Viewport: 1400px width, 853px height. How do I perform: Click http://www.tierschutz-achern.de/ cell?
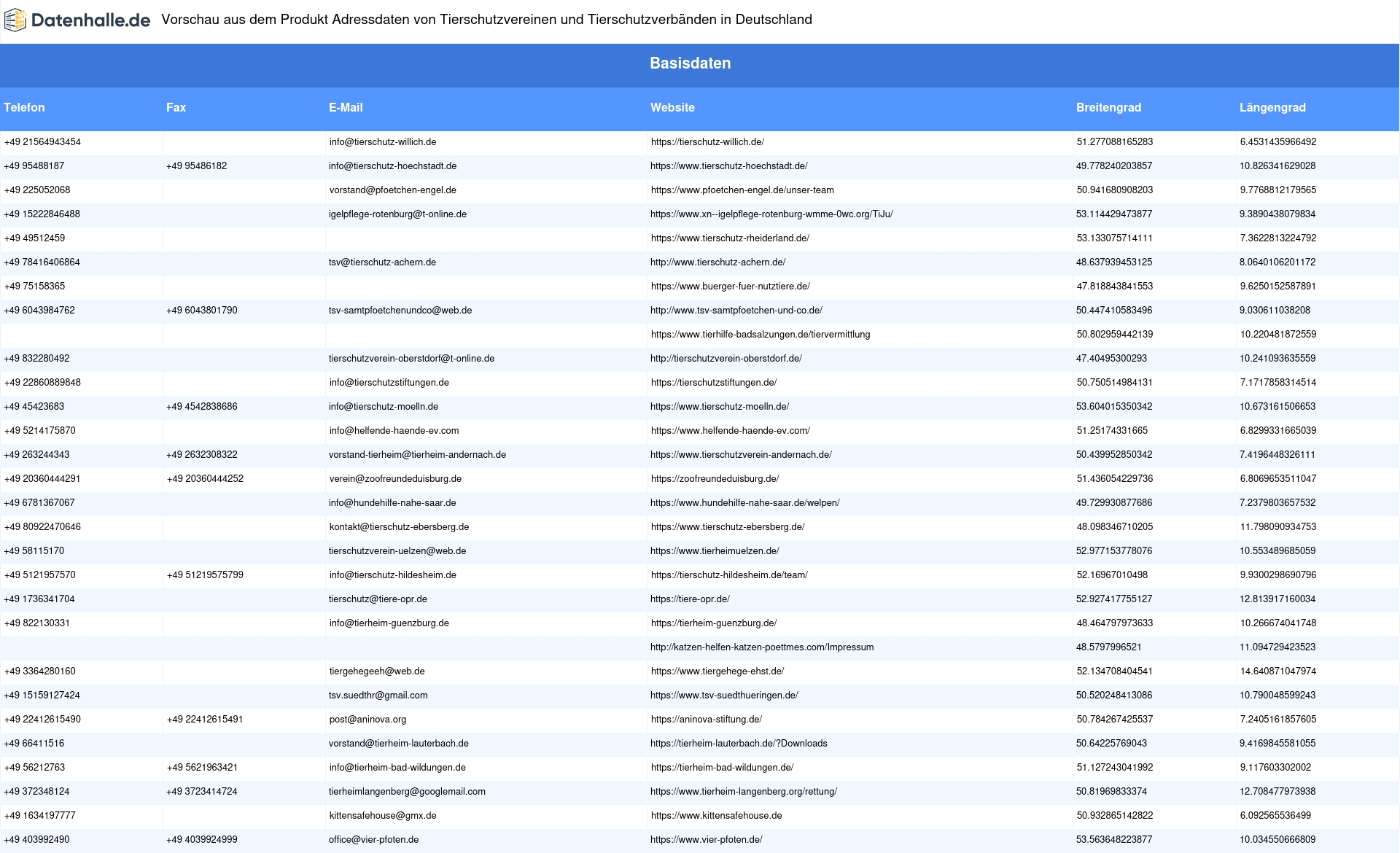point(718,262)
